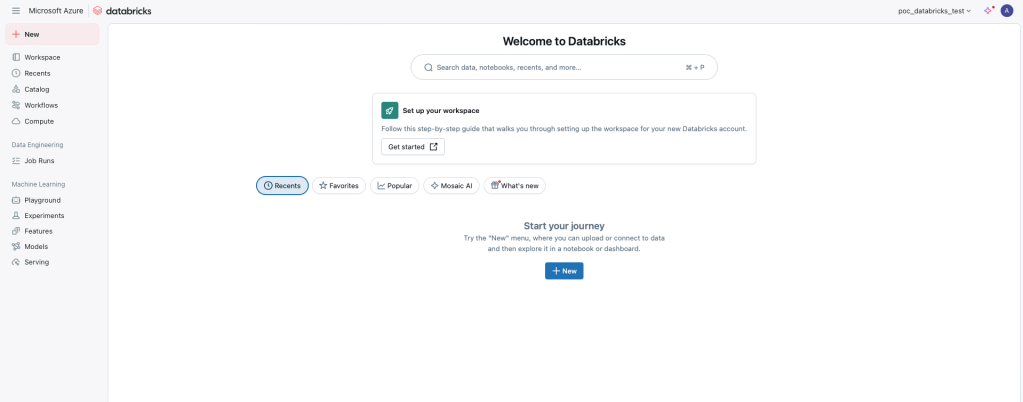This screenshot has width=1023, height=402.
Task: Open Compute from the sidebar
Action: pyautogui.click(x=39, y=121)
